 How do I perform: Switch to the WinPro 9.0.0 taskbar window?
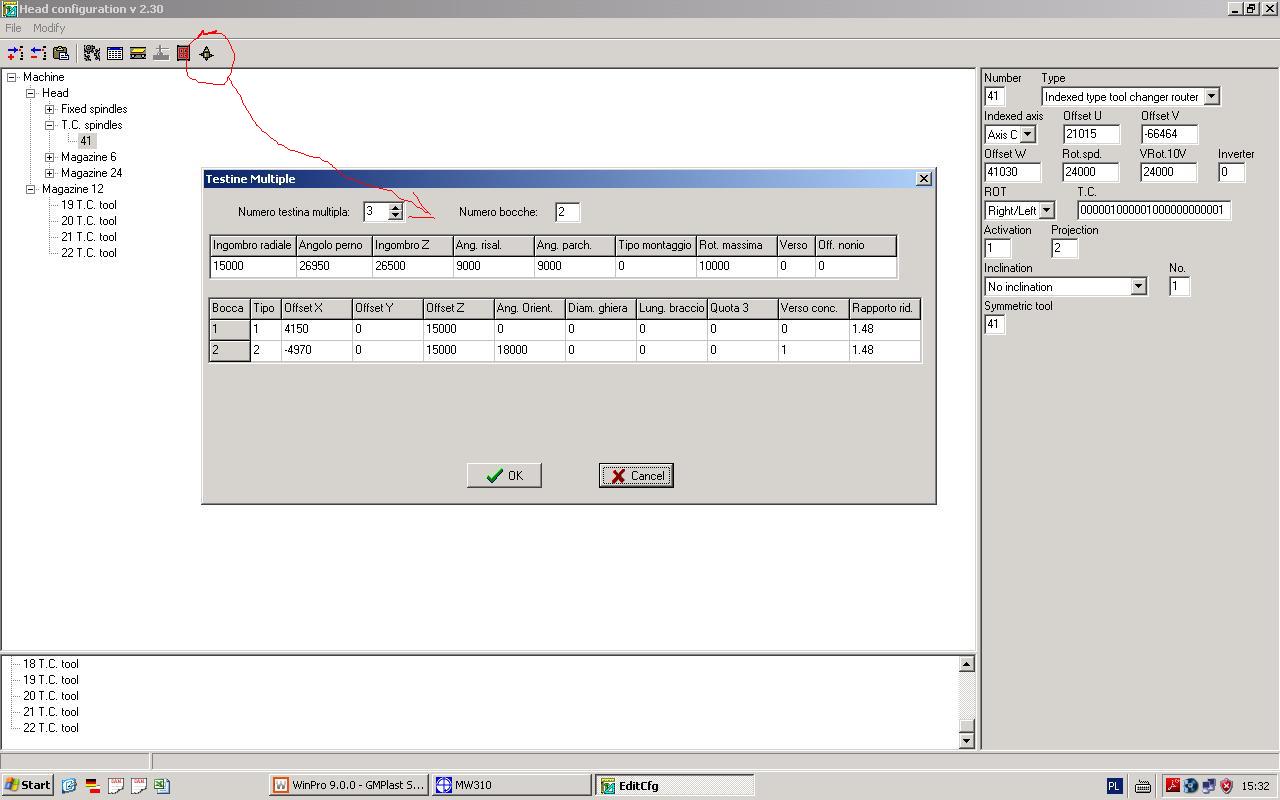[350, 785]
